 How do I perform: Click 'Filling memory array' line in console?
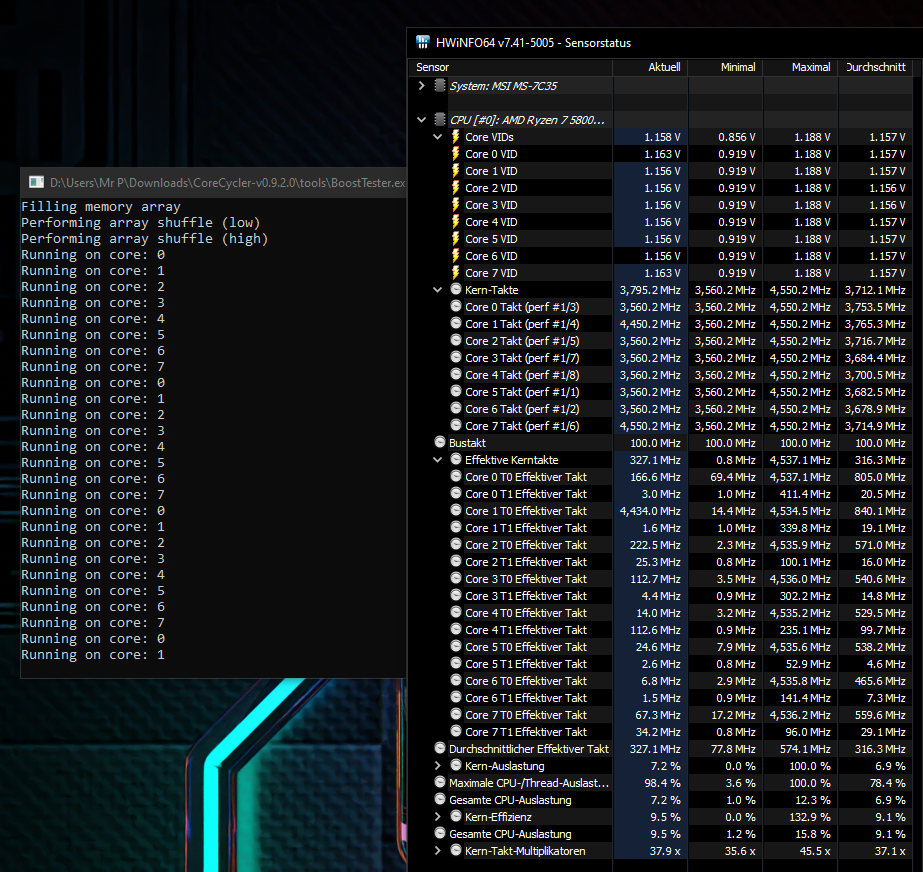click(101, 207)
